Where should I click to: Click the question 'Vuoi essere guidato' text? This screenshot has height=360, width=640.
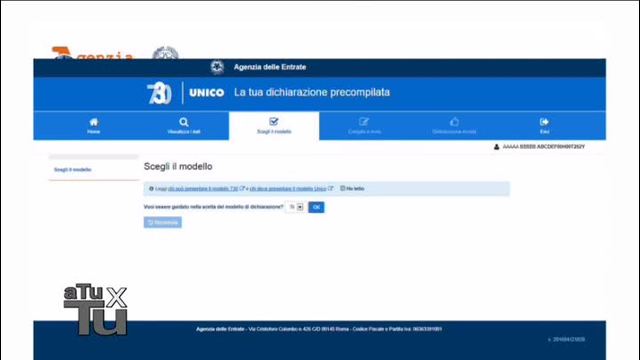click(x=213, y=207)
